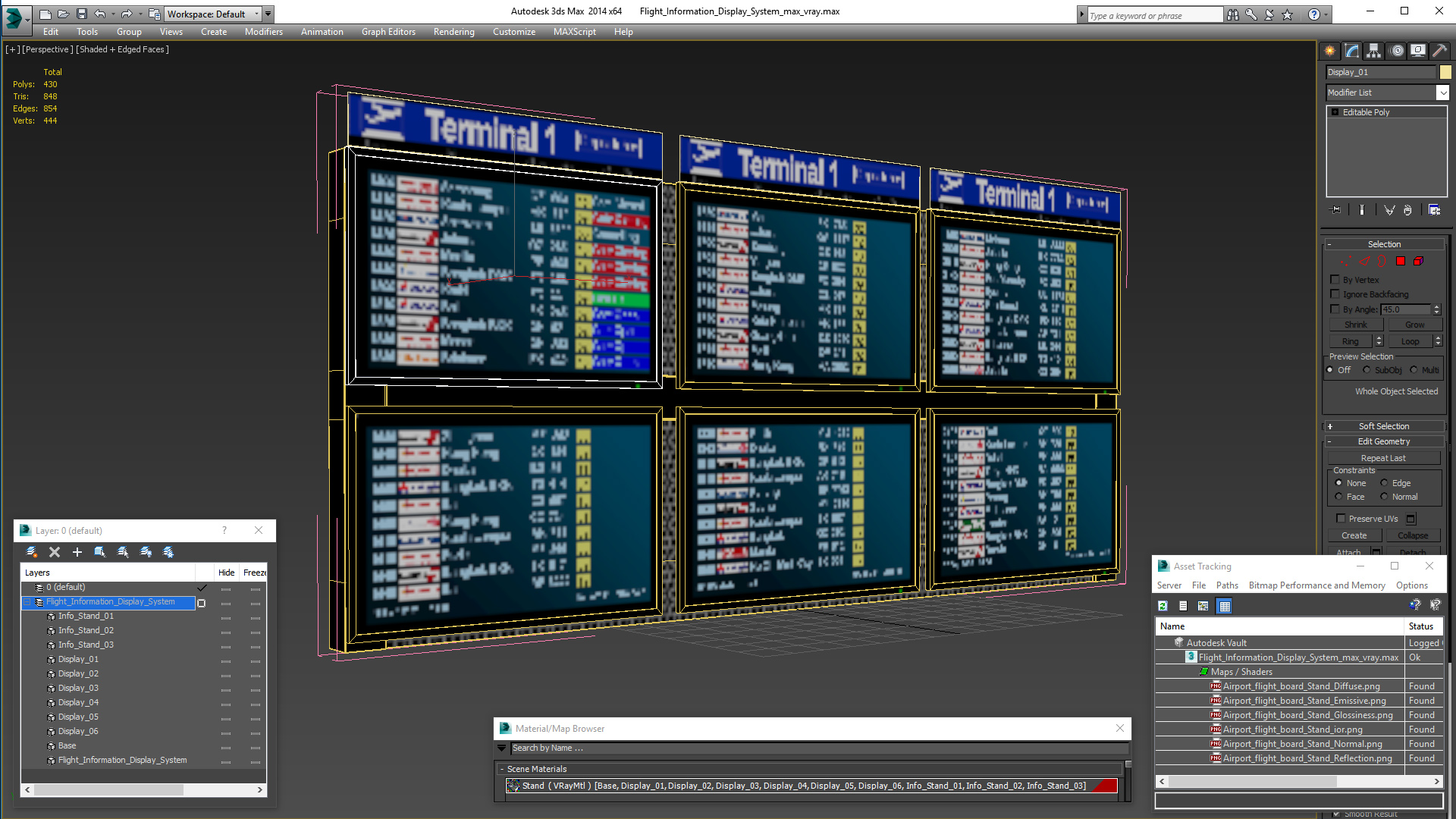Click the Grow selection button

coord(1414,325)
